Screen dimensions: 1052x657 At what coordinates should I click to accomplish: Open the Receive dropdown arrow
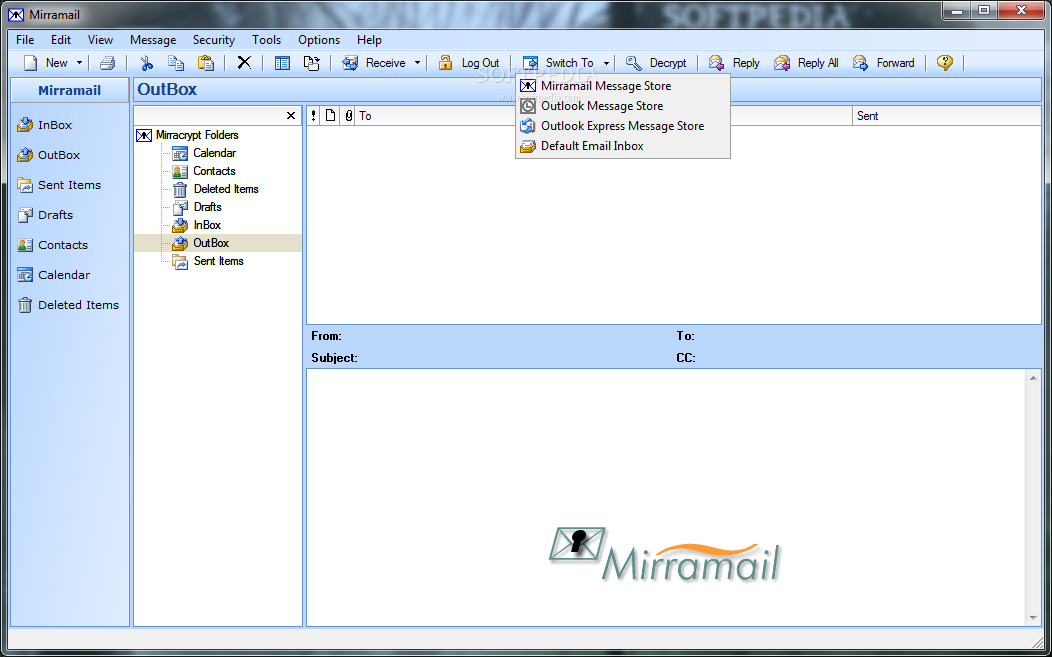(x=417, y=63)
